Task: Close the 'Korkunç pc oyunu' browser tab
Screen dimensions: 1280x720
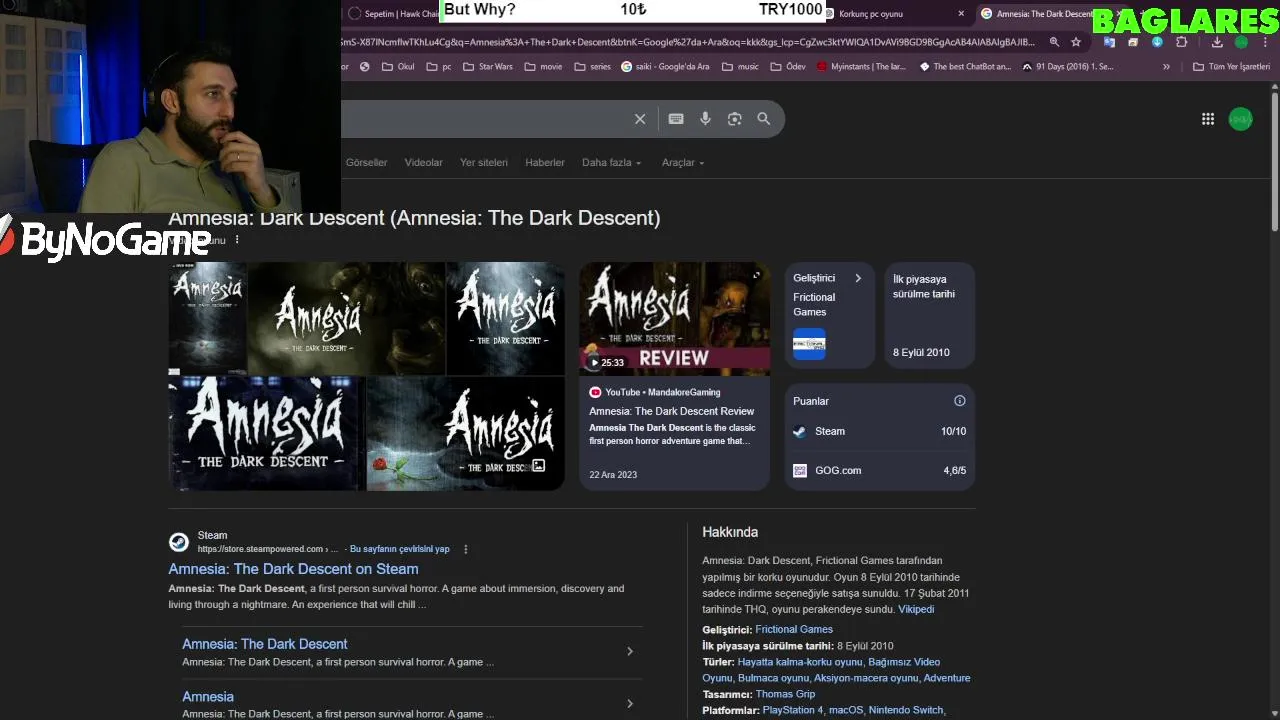Action: (x=961, y=14)
